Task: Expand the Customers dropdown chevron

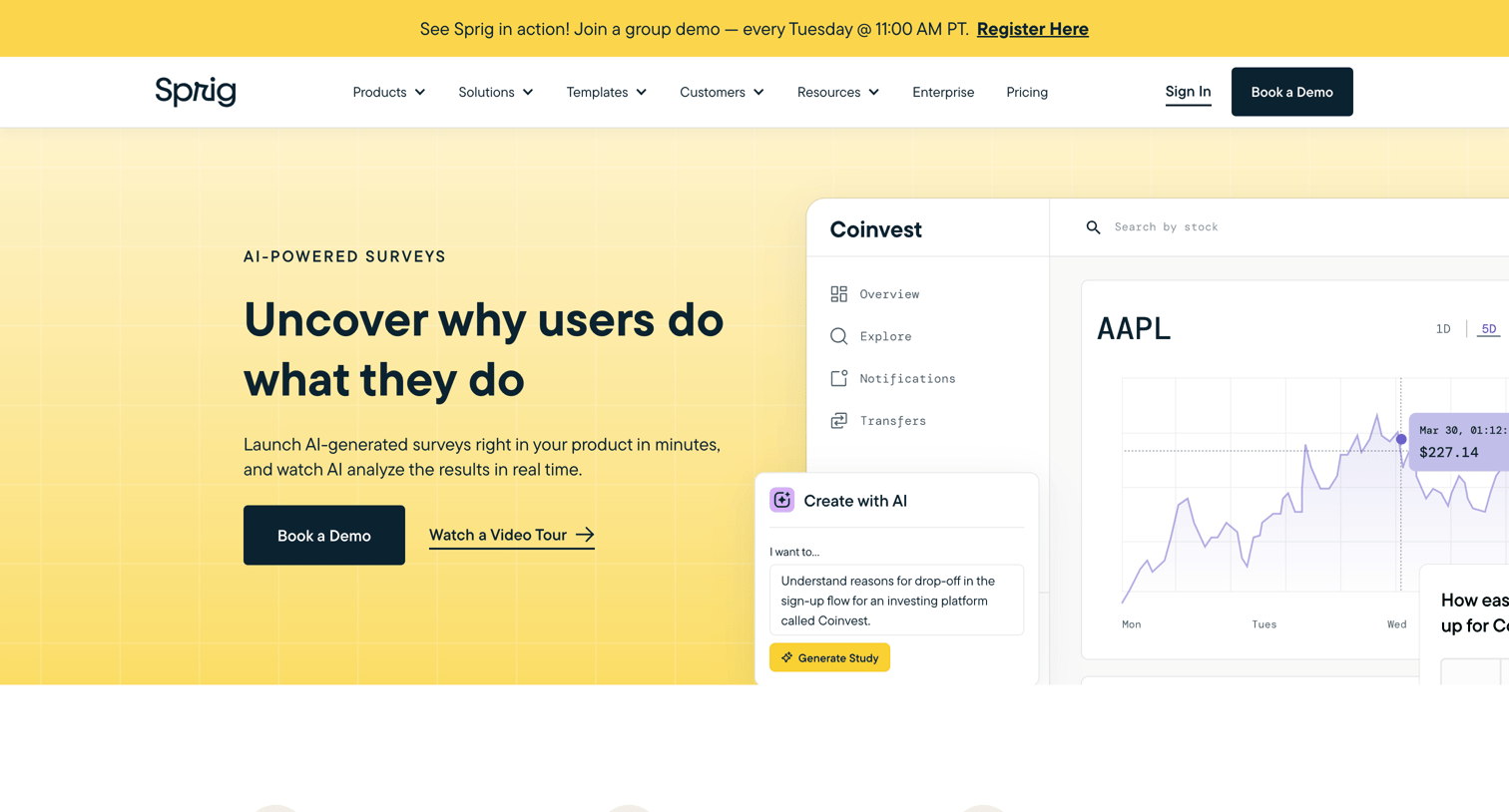Action: point(758,92)
